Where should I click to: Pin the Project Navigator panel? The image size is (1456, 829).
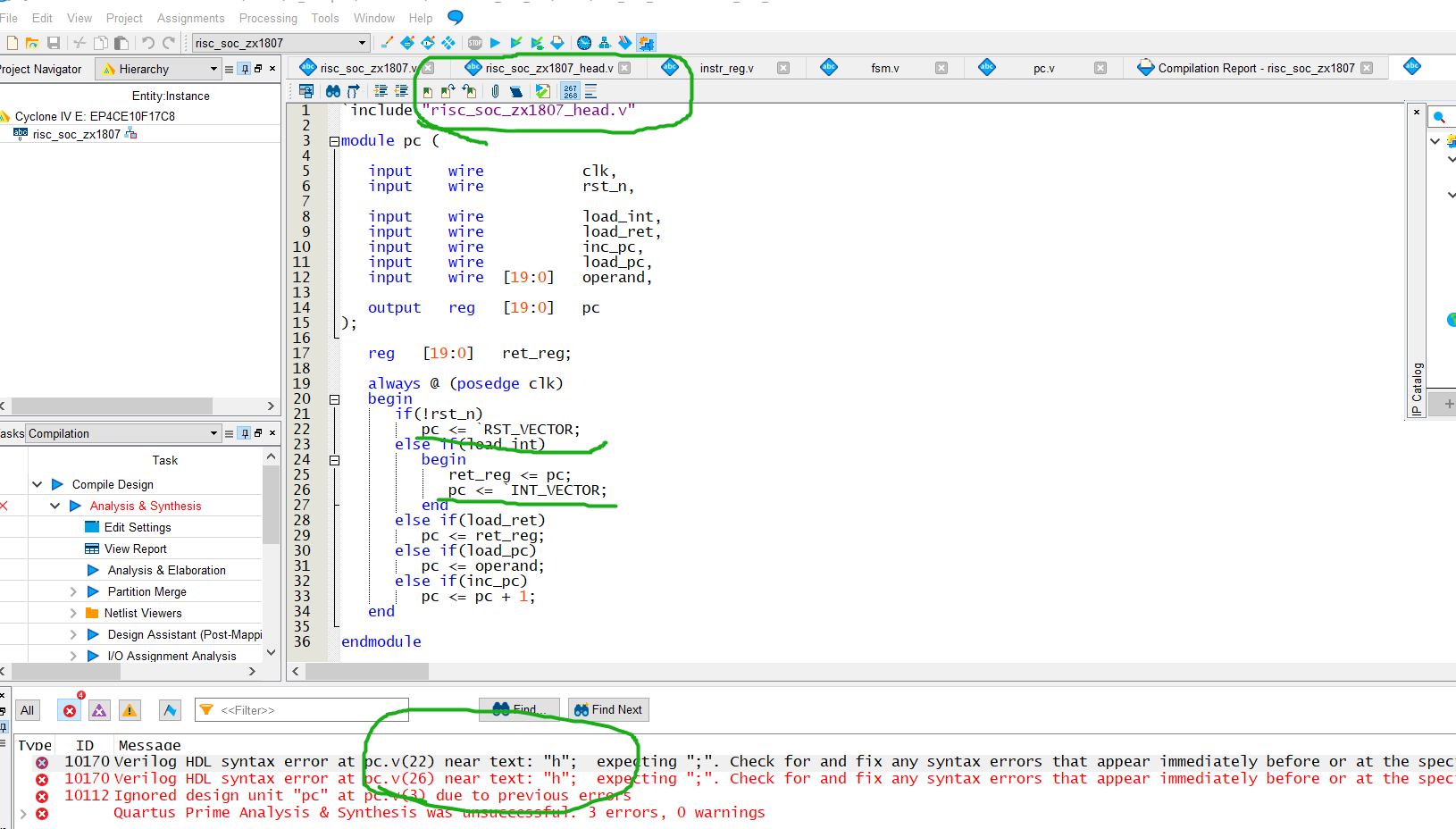(x=243, y=69)
